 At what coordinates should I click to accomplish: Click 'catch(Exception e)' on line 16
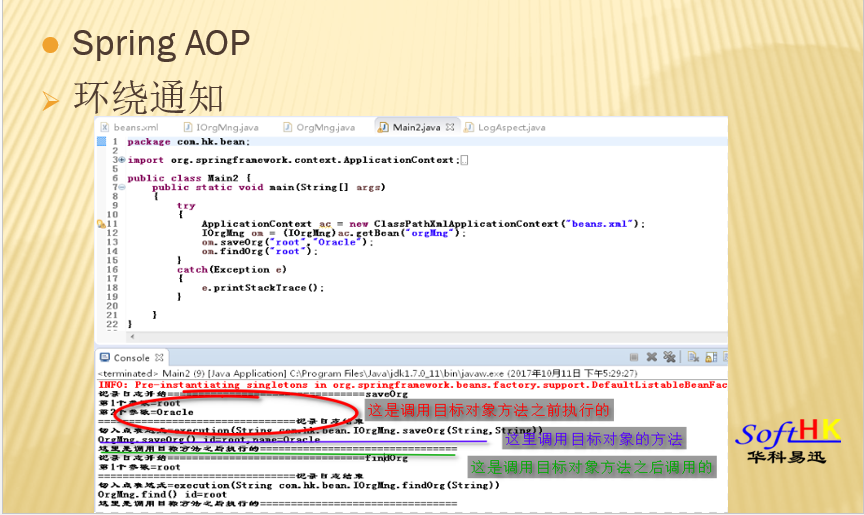(x=232, y=269)
